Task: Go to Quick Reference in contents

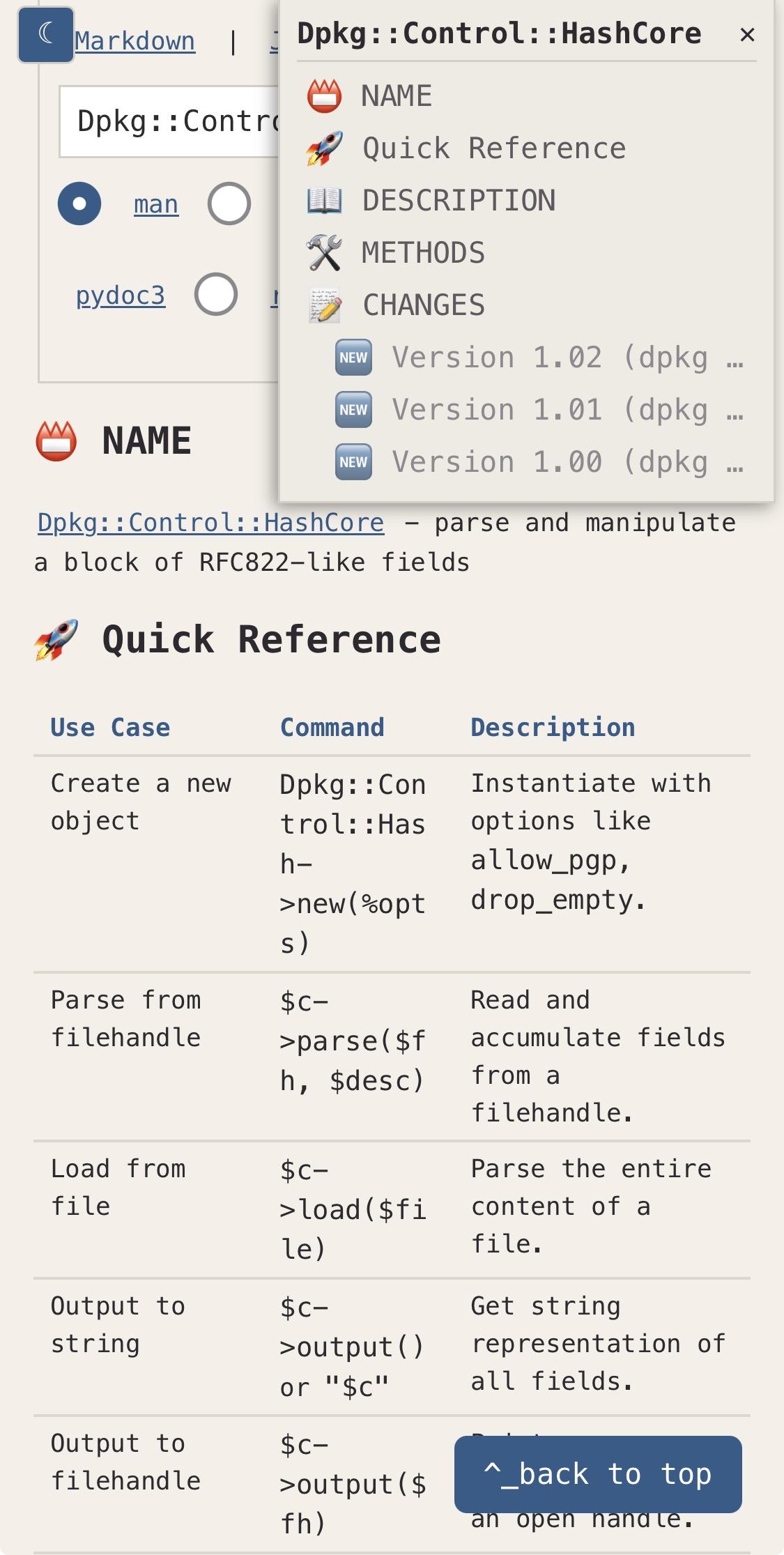Action: 494,148
